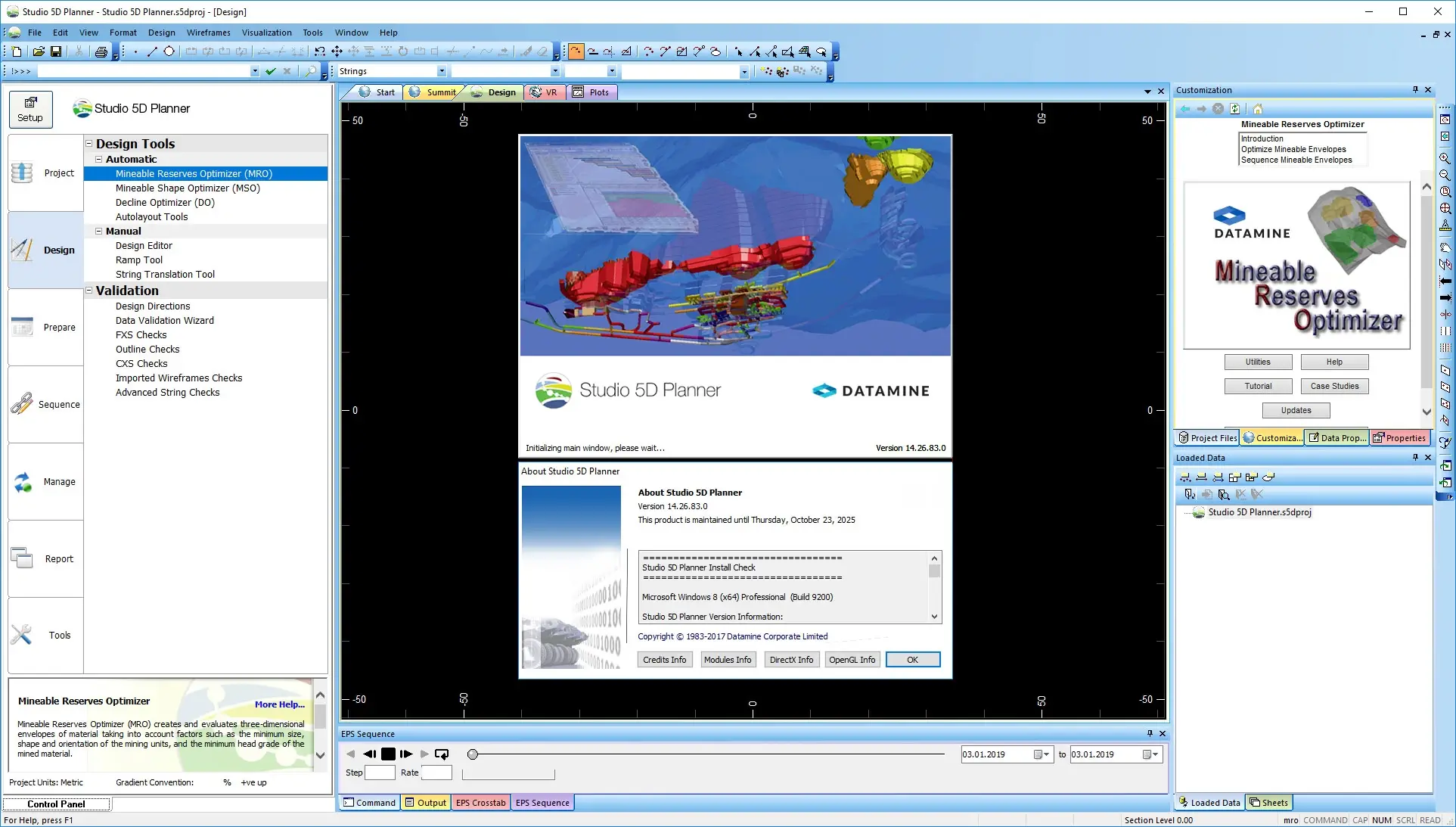Toggle the highlighted orange snap mode button
Screen dimensions: 1456x827
point(576,51)
